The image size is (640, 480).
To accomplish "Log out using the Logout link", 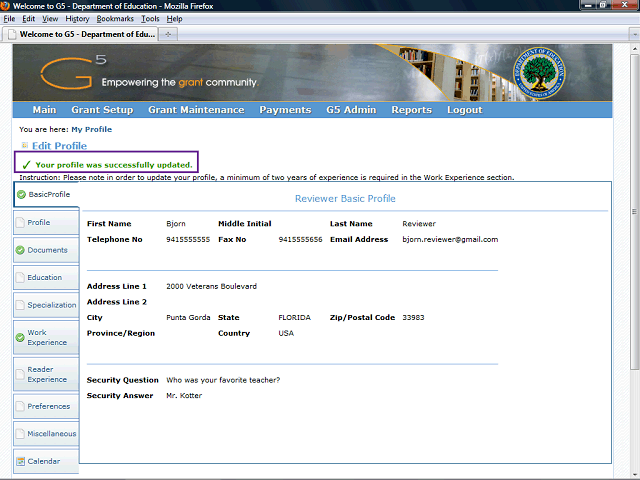I will pyautogui.click(x=464, y=110).
